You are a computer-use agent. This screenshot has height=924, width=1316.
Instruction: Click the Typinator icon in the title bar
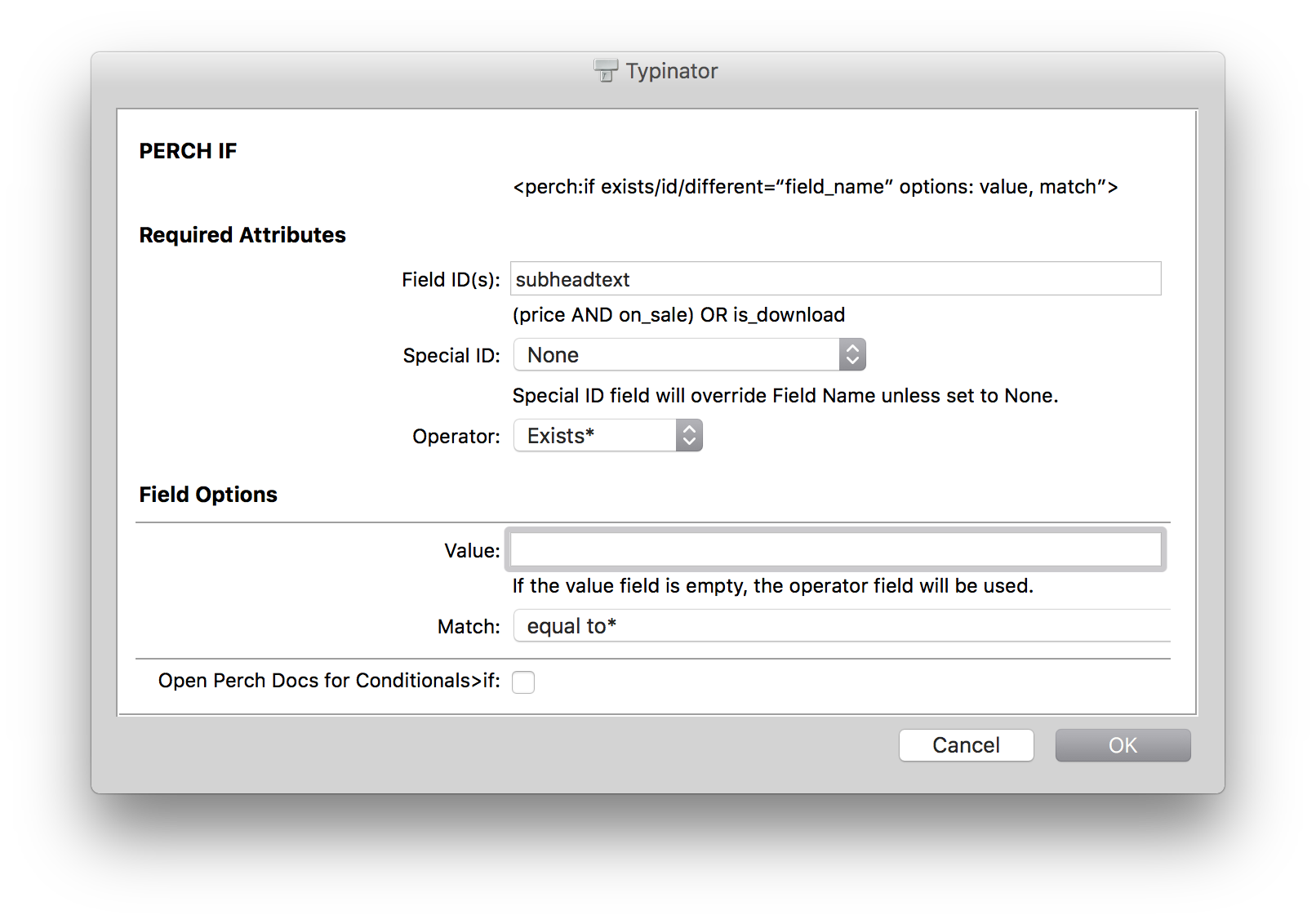click(605, 71)
